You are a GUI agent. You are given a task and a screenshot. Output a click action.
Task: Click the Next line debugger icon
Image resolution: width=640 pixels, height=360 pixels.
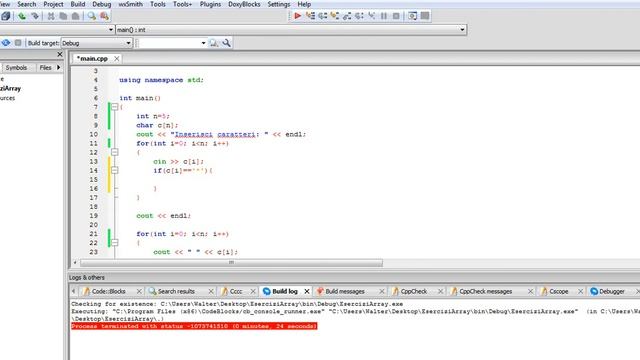click(x=322, y=16)
